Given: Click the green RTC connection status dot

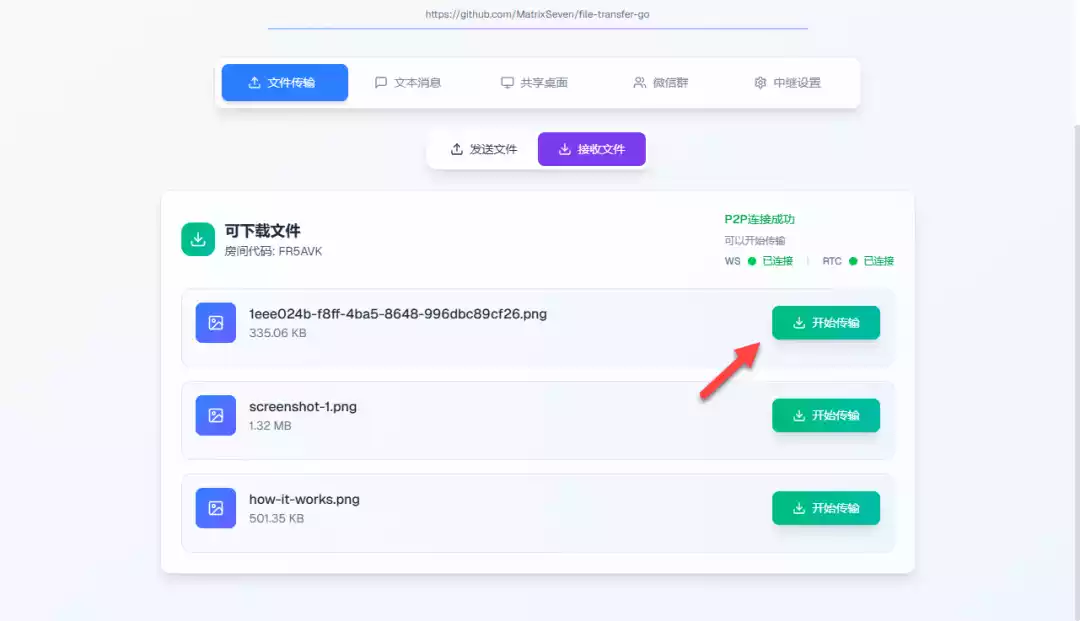Looking at the screenshot, I should pos(853,261).
